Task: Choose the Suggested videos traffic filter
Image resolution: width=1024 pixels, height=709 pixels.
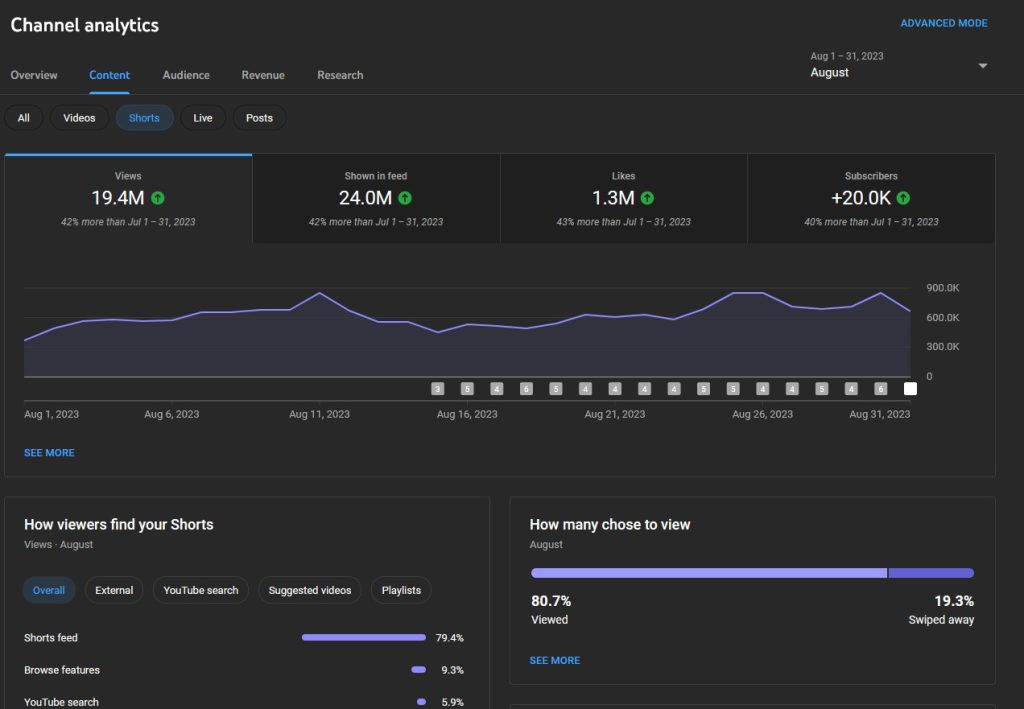Action: pyautogui.click(x=310, y=590)
